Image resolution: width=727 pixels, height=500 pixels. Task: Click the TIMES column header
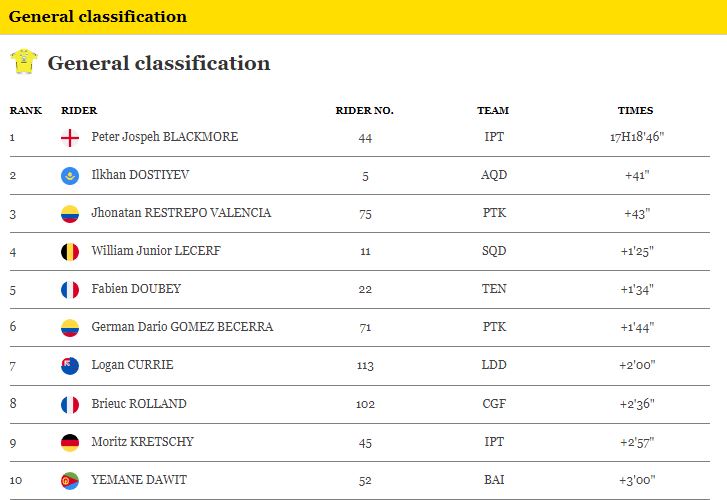coord(635,110)
